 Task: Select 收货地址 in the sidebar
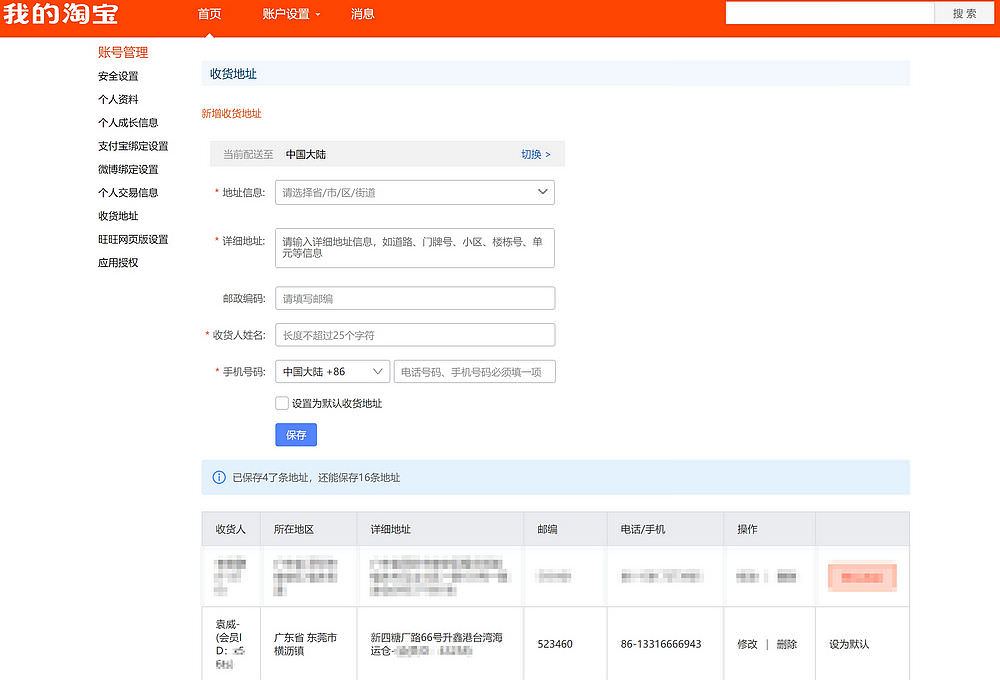(118, 216)
